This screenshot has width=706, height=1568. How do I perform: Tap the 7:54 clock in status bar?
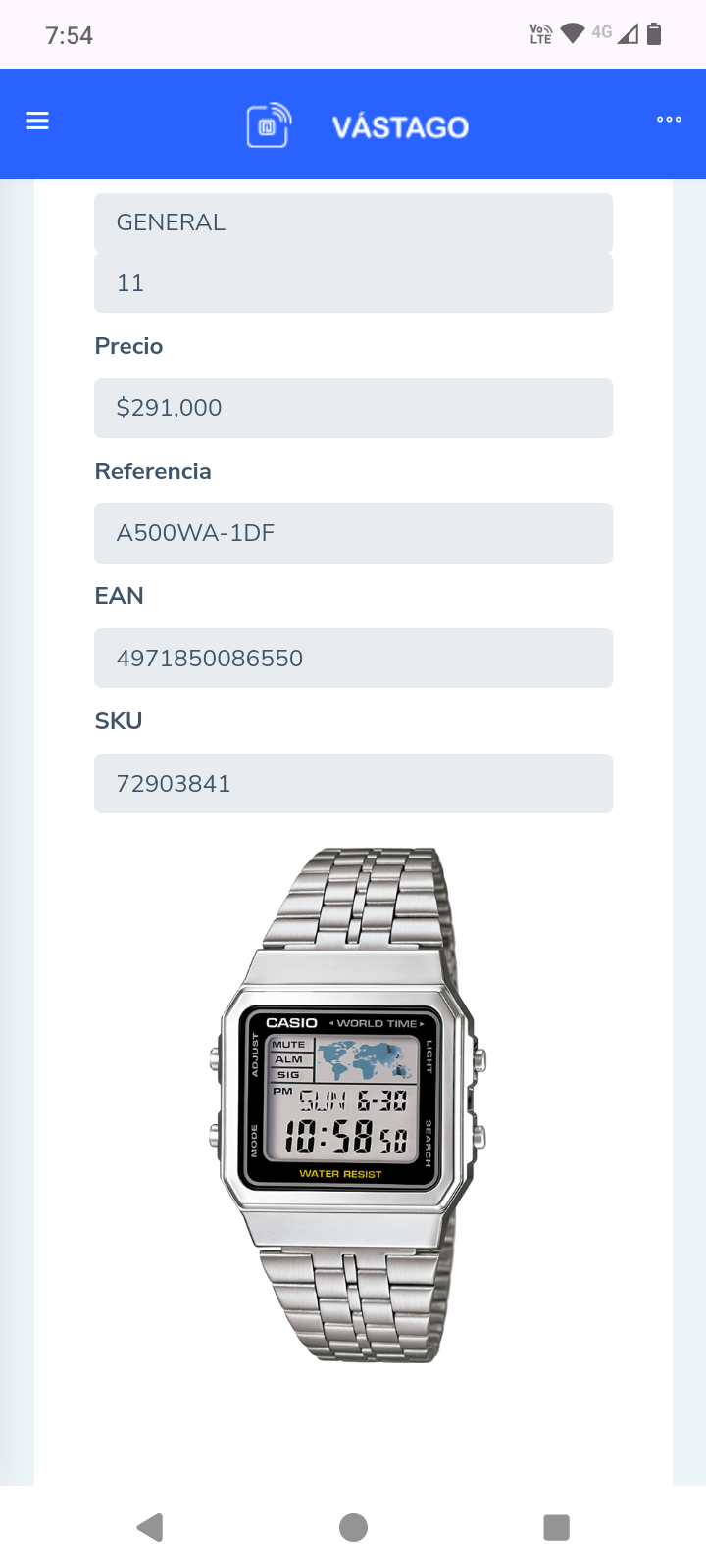click(x=69, y=35)
